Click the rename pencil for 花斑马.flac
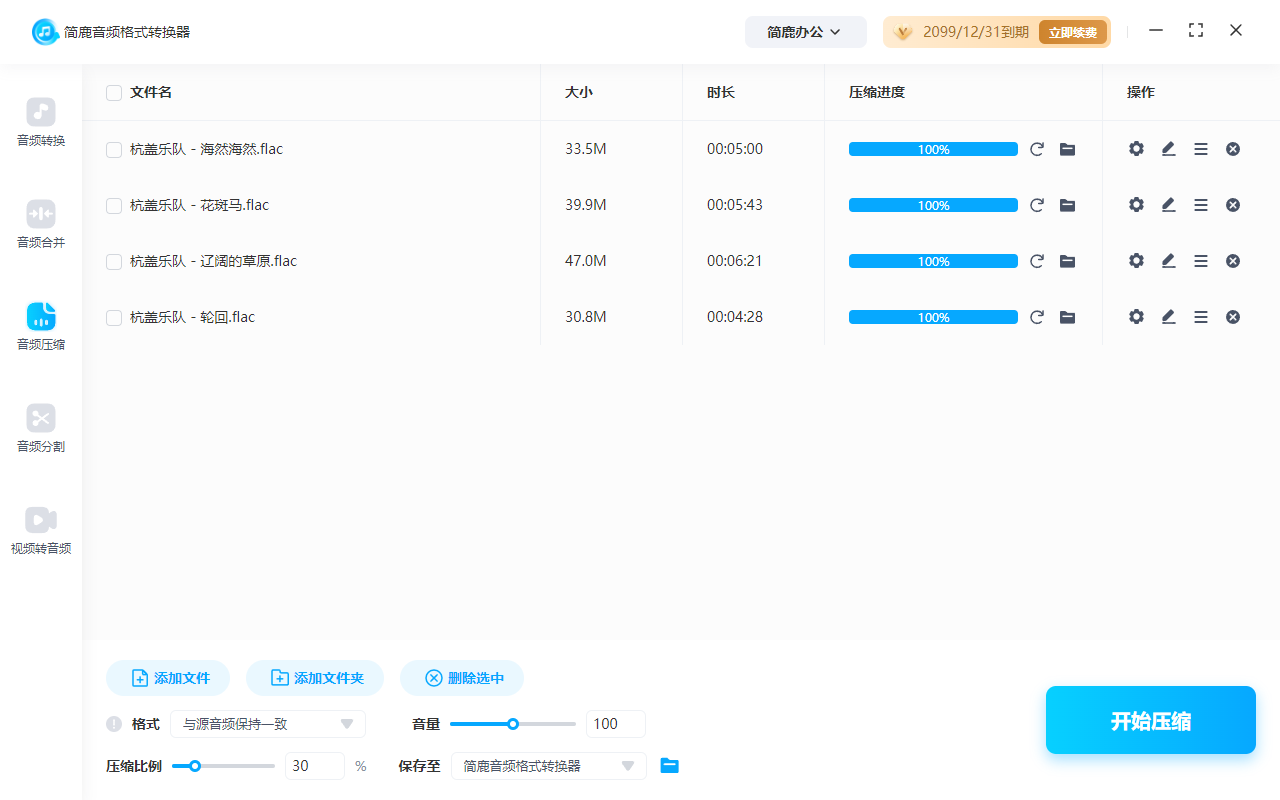The image size is (1280, 800). [x=1168, y=204]
